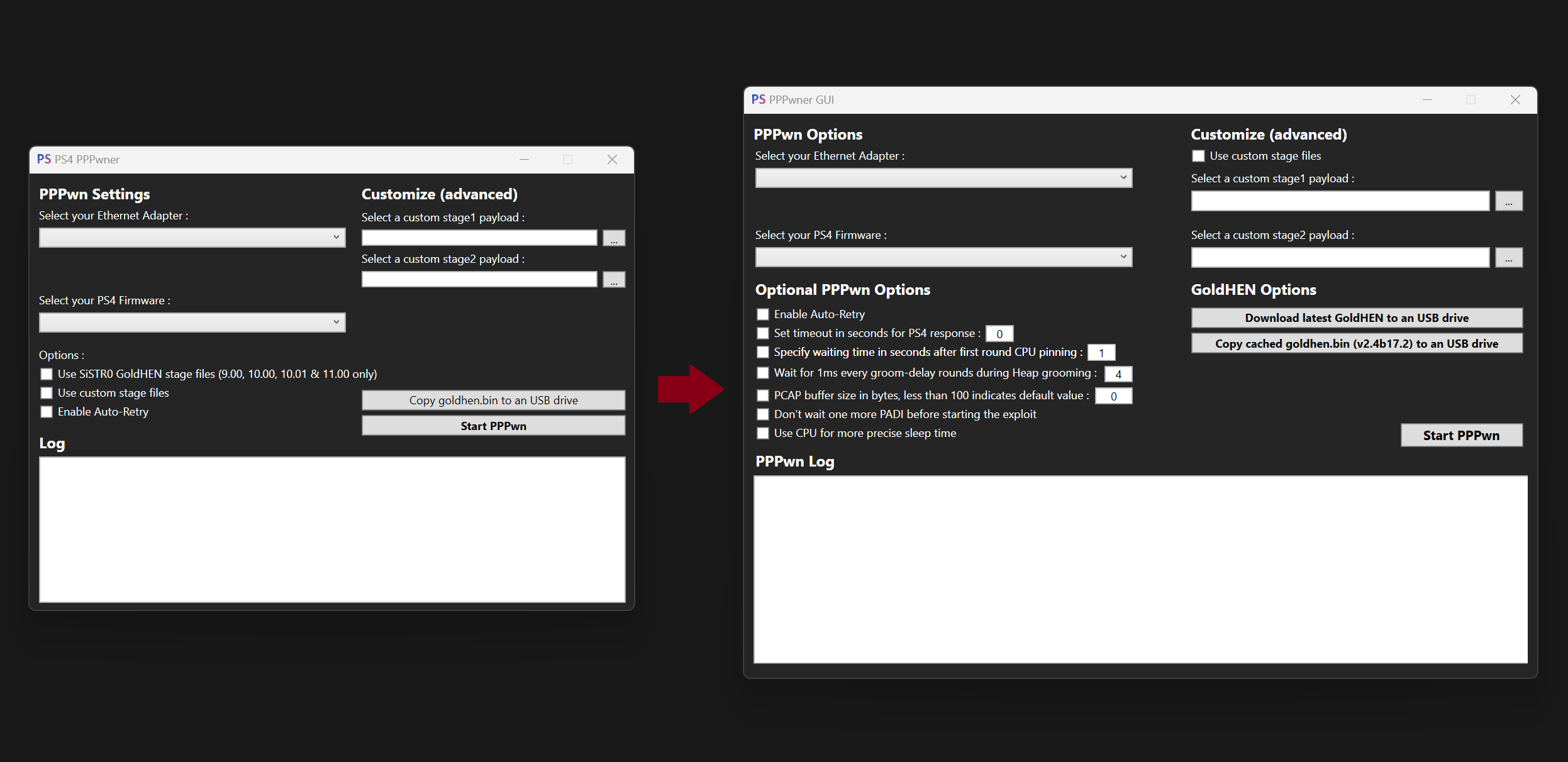1568x762 pixels.
Task: Minimize the PS4 PPPwner window
Action: [x=524, y=160]
